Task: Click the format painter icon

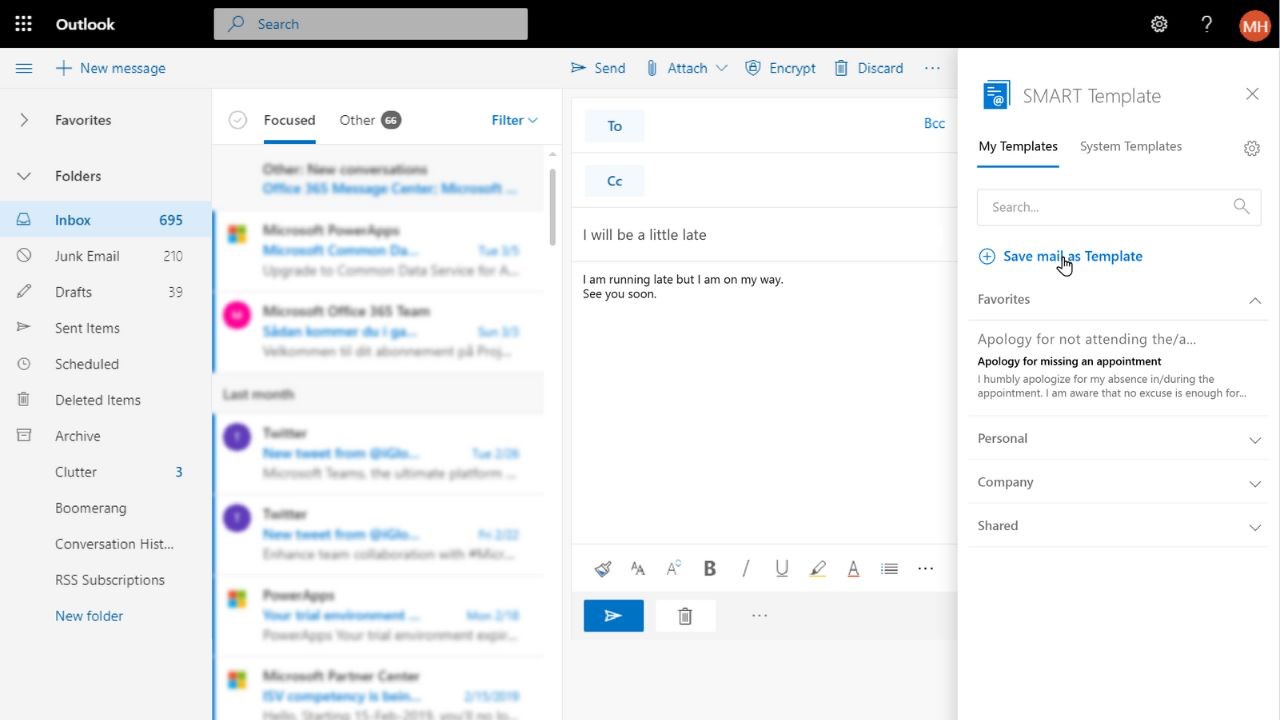Action: click(603, 569)
